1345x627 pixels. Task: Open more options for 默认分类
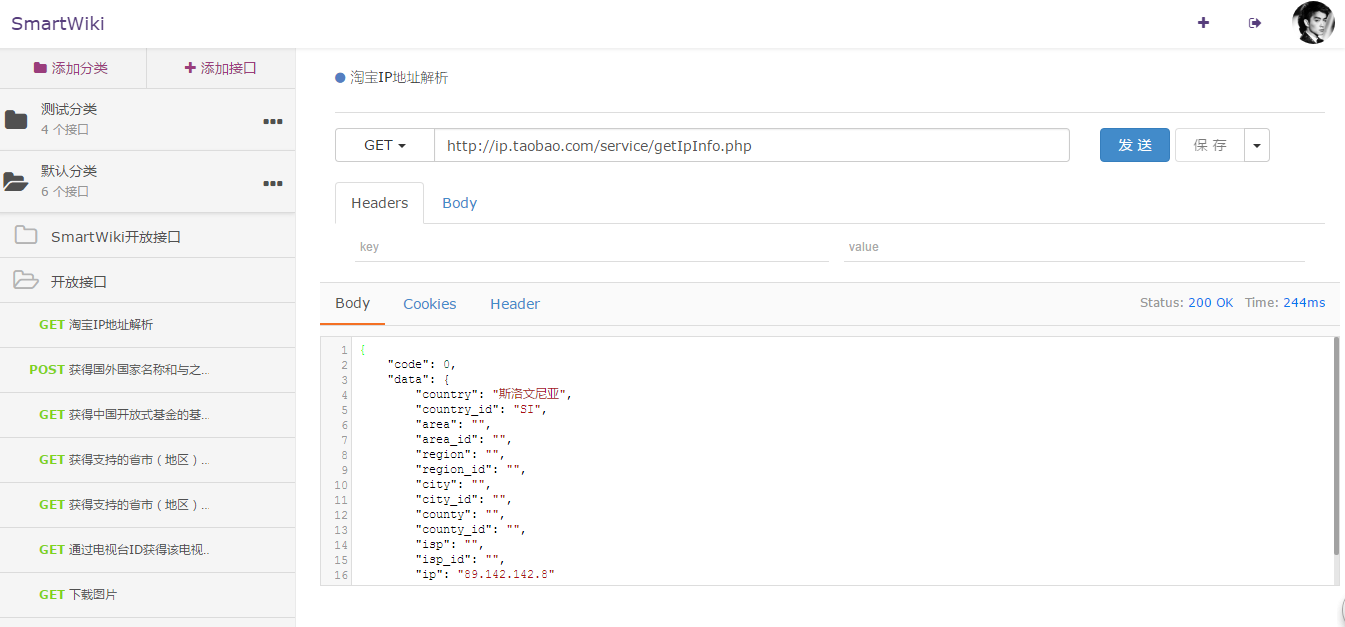click(x=272, y=183)
